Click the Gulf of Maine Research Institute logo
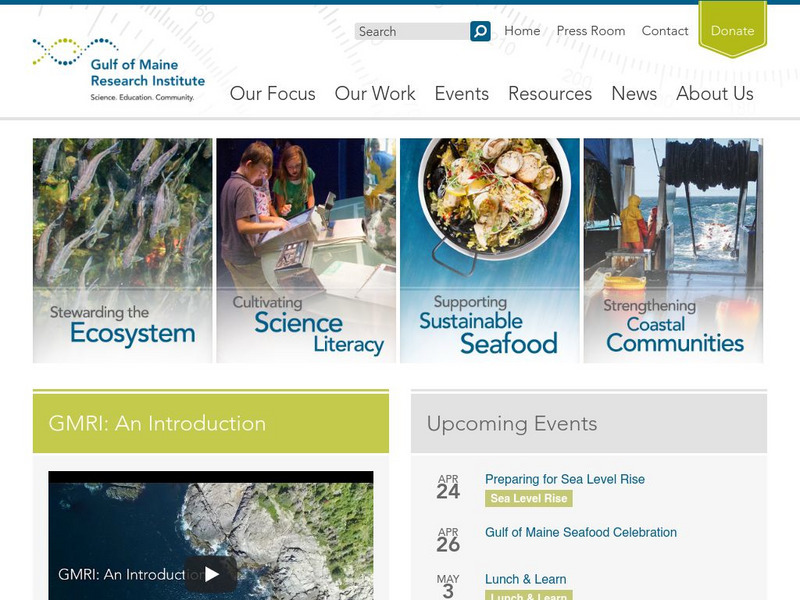This screenshot has height=600, width=800. (119, 70)
